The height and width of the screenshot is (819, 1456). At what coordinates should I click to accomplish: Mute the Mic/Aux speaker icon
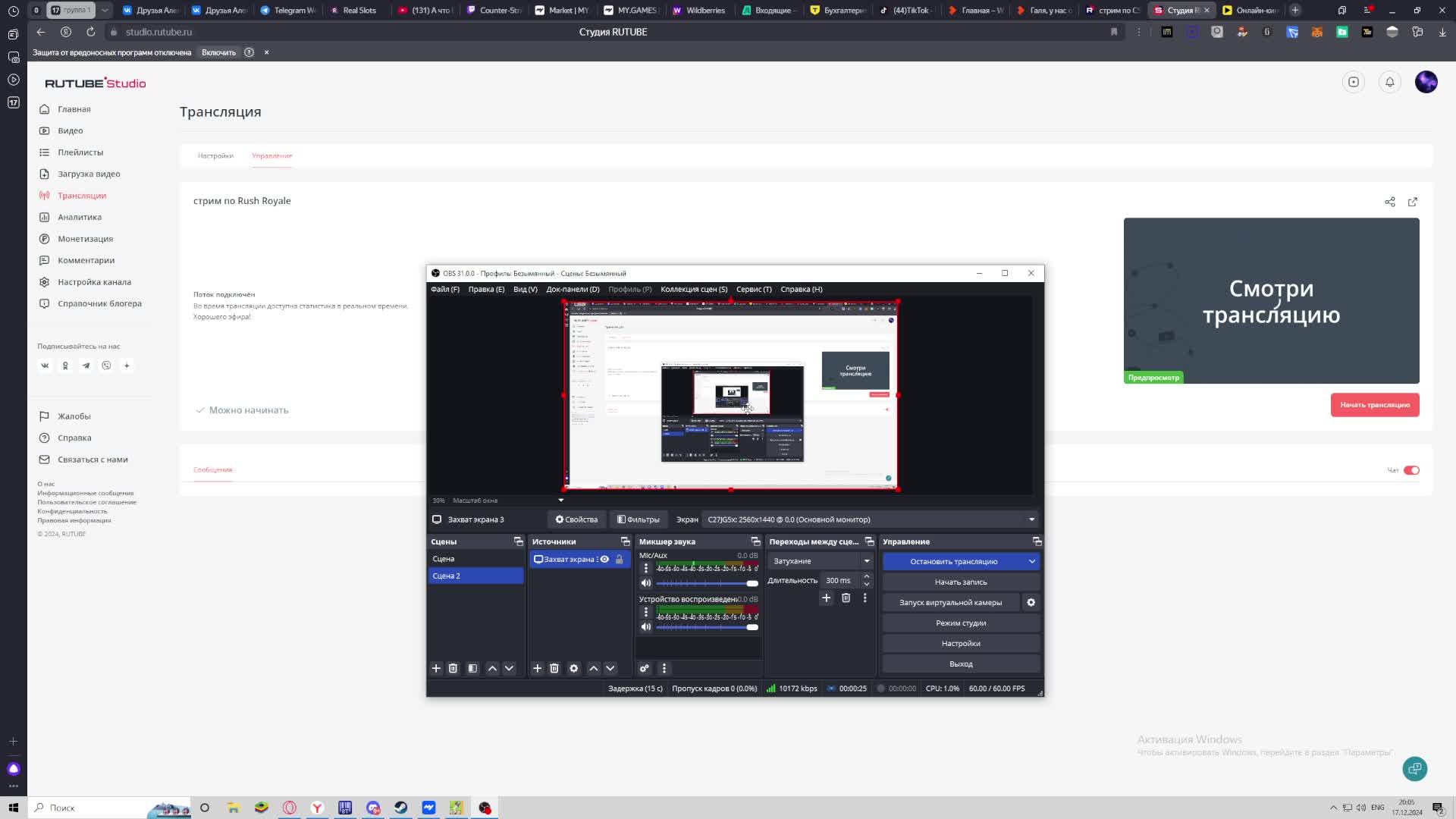tap(645, 583)
